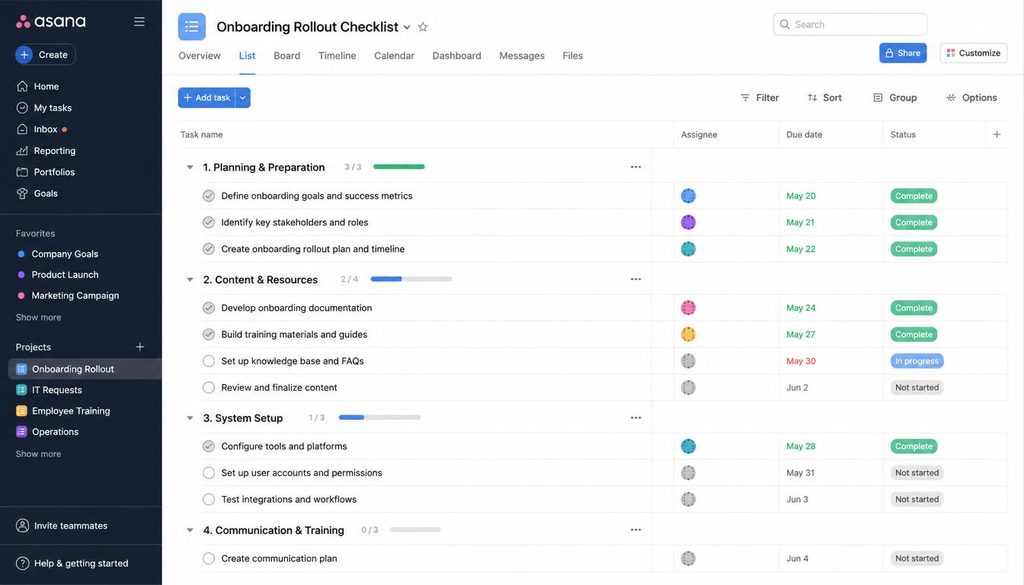This screenshot has height=585, width=1024.
Task: Click the In progress status pill
Action: click(x=917, y=361)
